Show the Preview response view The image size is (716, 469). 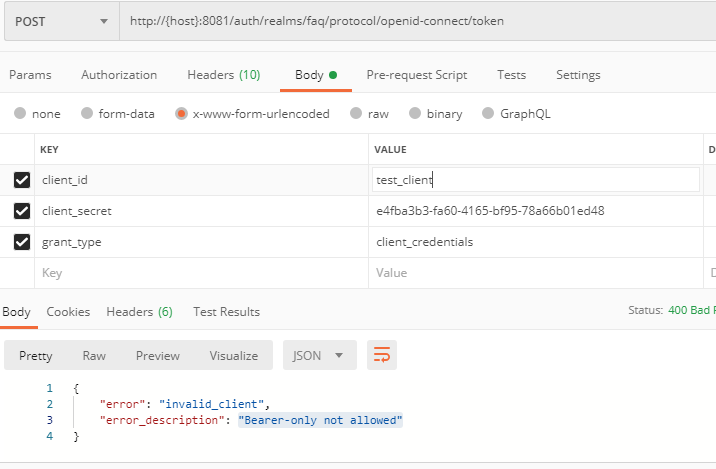pyautogui.click(x=158, y=356)
